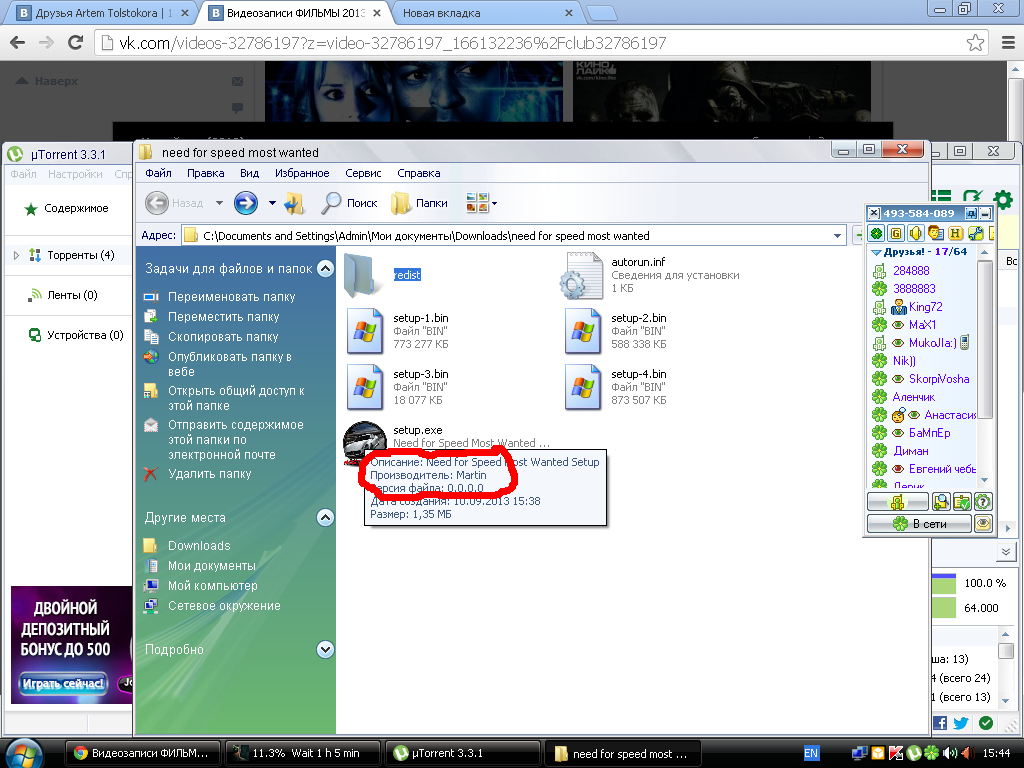The width and height of the screenshot is (1024, 768).
Task: Open the volume icon in system tray
Action: pos(950,753)
